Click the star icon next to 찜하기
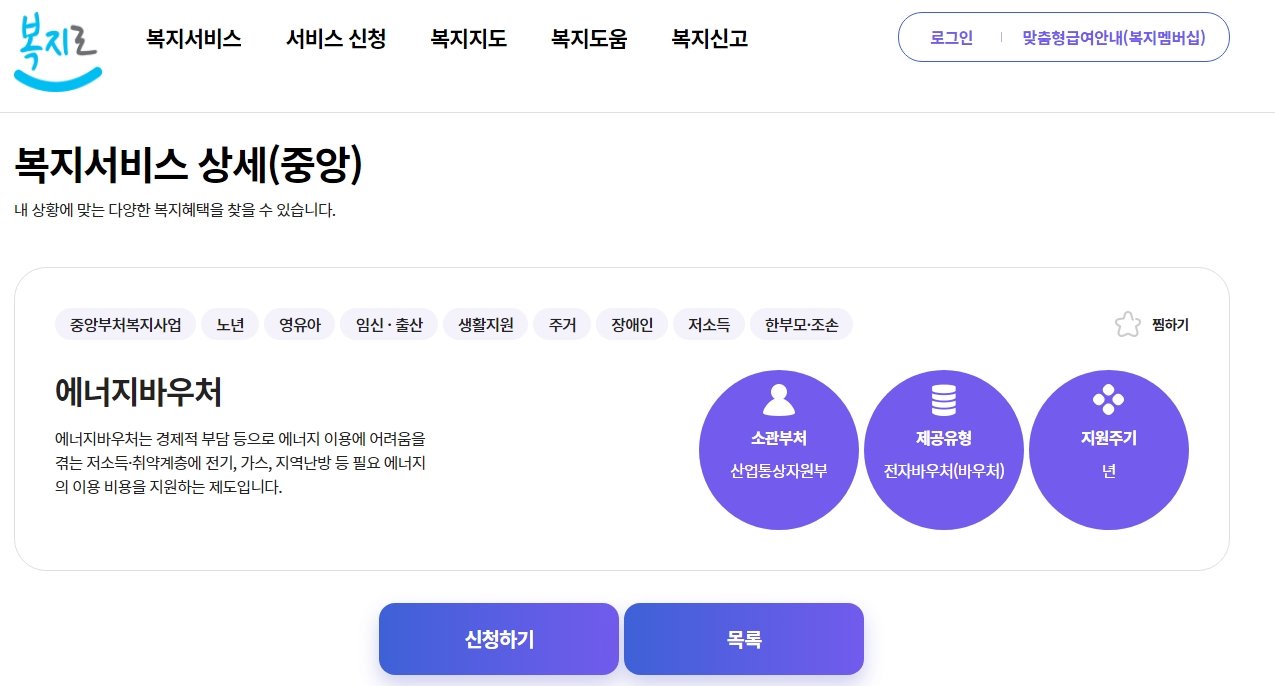Image resolution: width=1275 pixels, height=686 pixels. point(1127,323)
